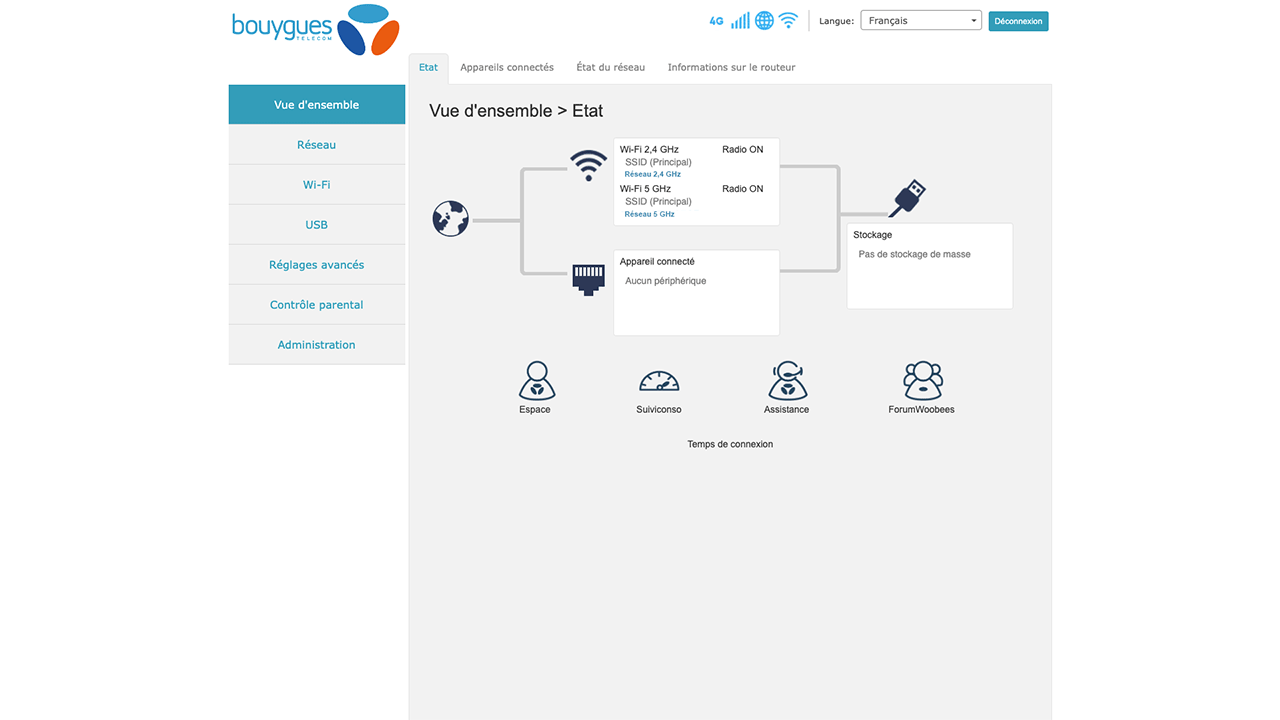Open the Informations sur le routeur tab
The width and height of the screenshot is (1280, 720).
[731, 67]
